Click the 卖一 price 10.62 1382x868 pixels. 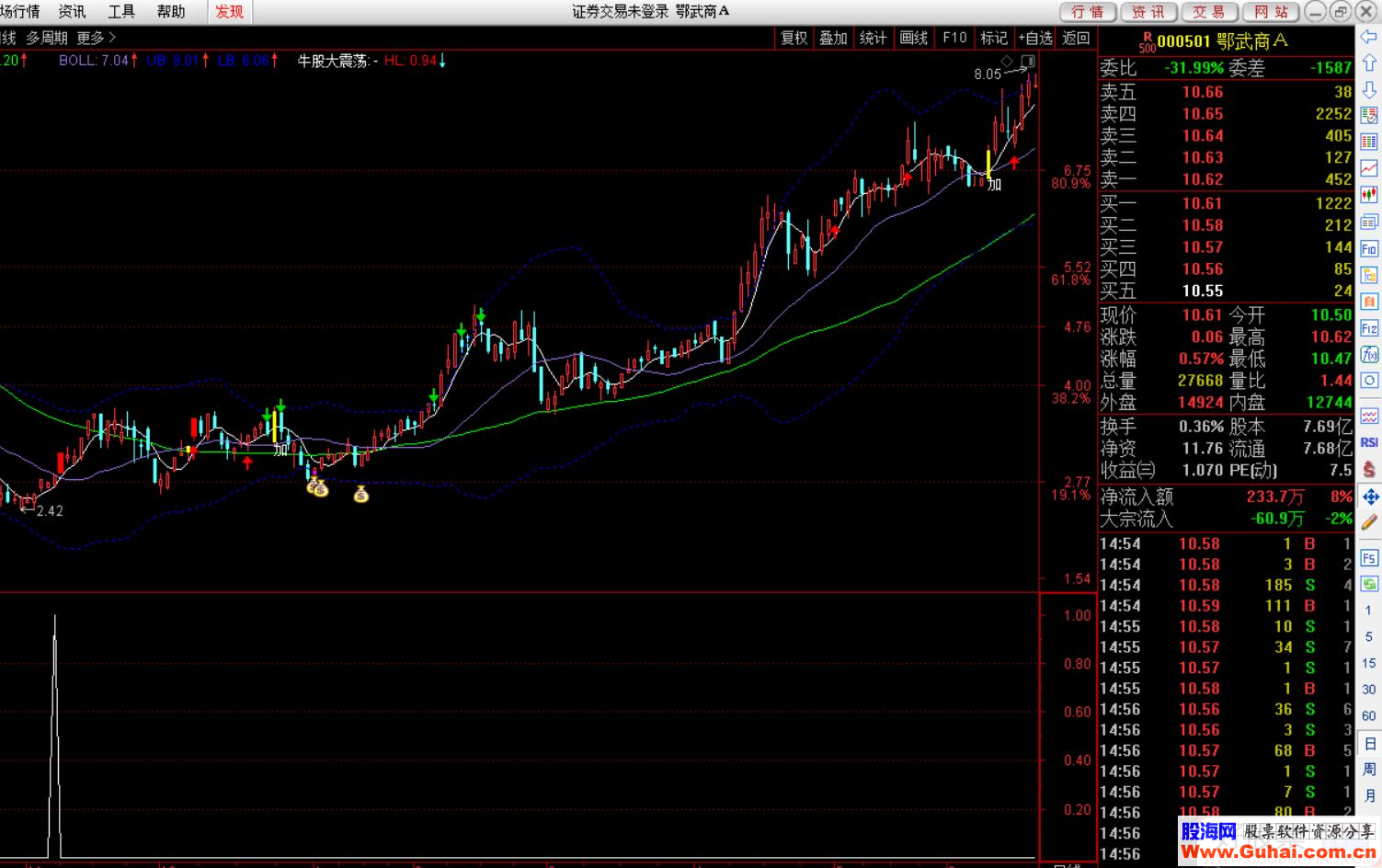[x=1203, y=179]
